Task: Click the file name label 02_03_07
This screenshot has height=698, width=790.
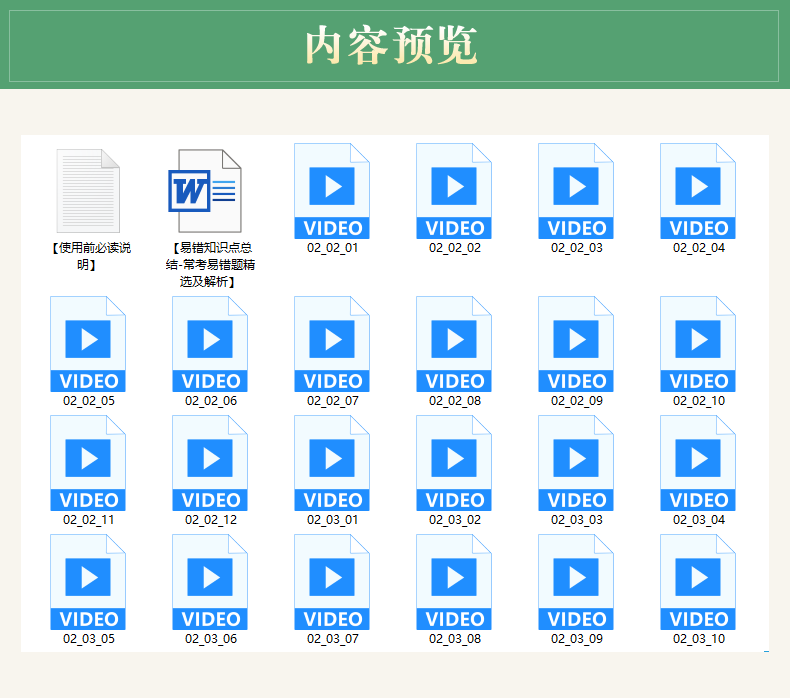Action: pos(333,639)
